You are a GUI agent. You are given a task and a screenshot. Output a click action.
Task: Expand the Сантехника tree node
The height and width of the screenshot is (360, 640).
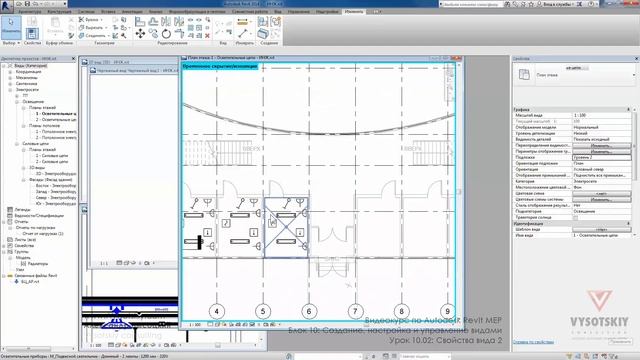(11, 84)
